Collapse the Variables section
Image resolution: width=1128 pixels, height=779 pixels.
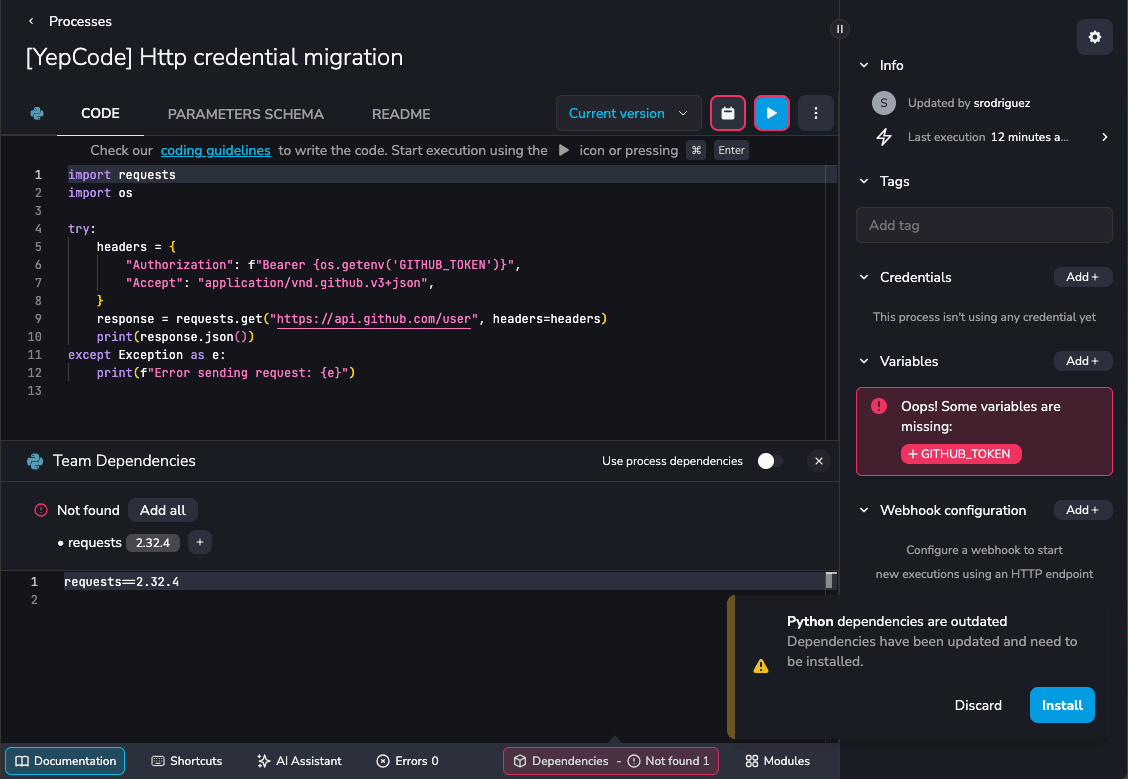(863, 361)
